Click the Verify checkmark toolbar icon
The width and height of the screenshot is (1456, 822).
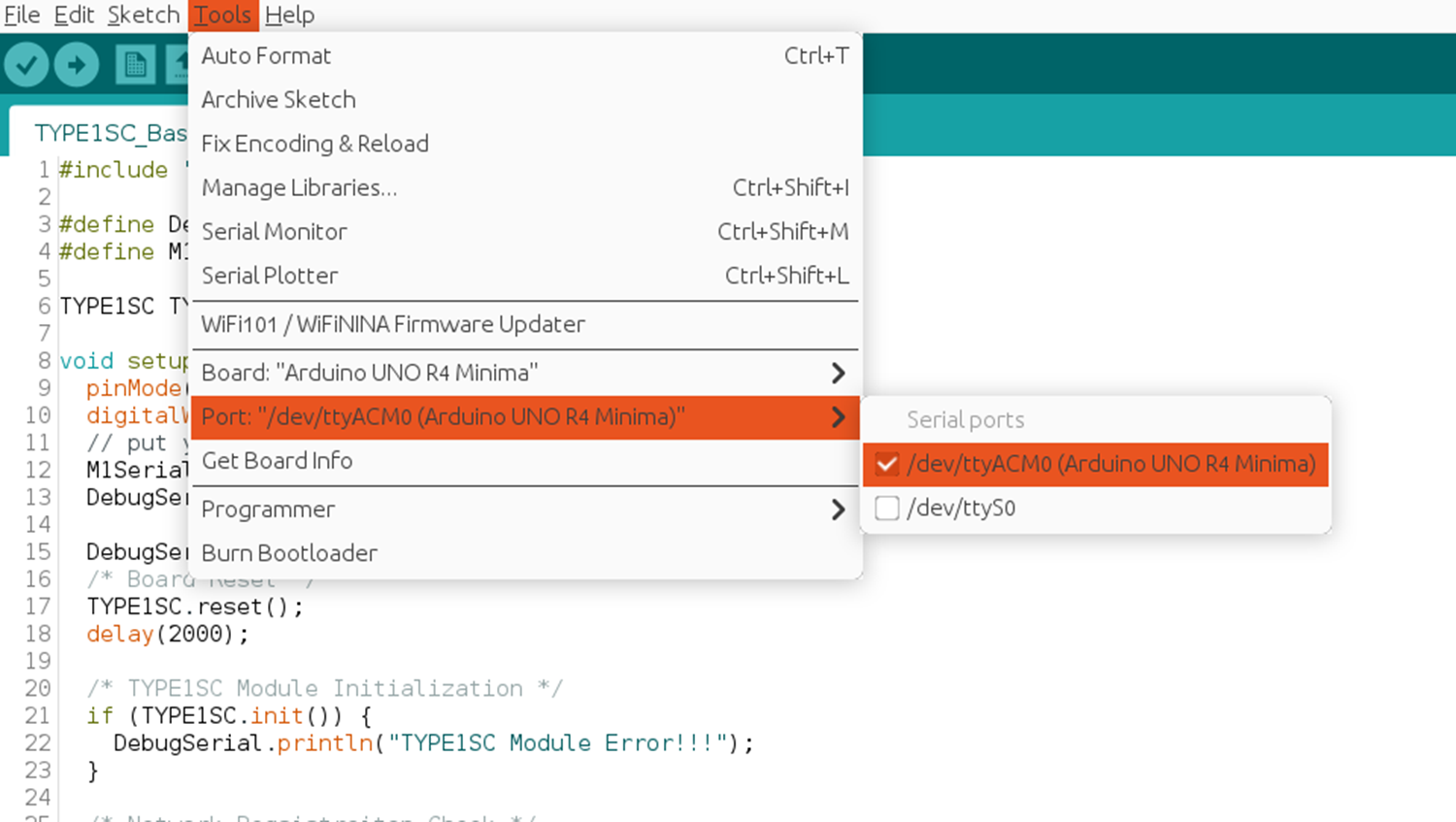pyautogui.click(x=26, y=65)
